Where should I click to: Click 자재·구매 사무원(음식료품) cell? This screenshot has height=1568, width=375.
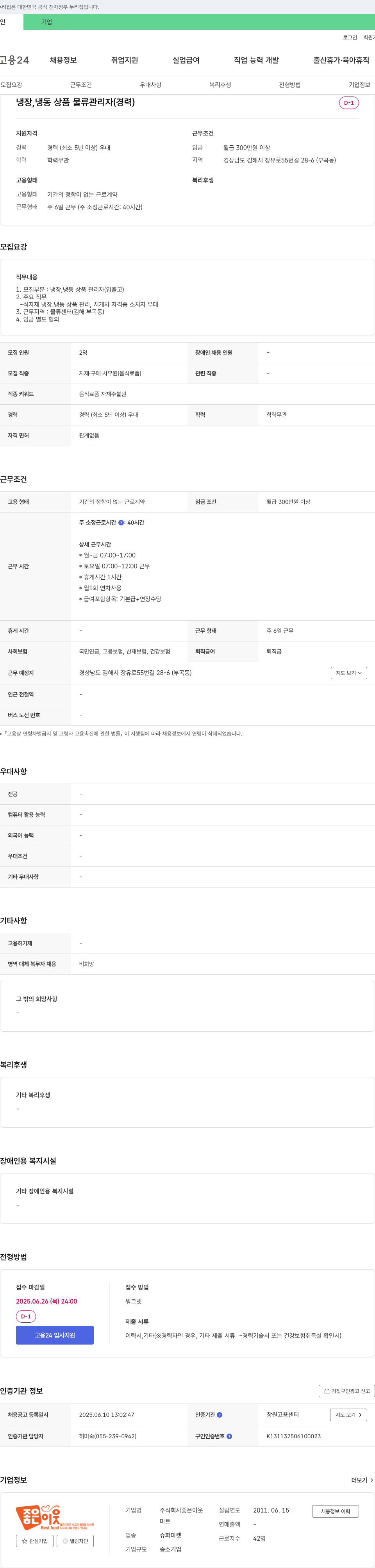(x=110, y=373)
